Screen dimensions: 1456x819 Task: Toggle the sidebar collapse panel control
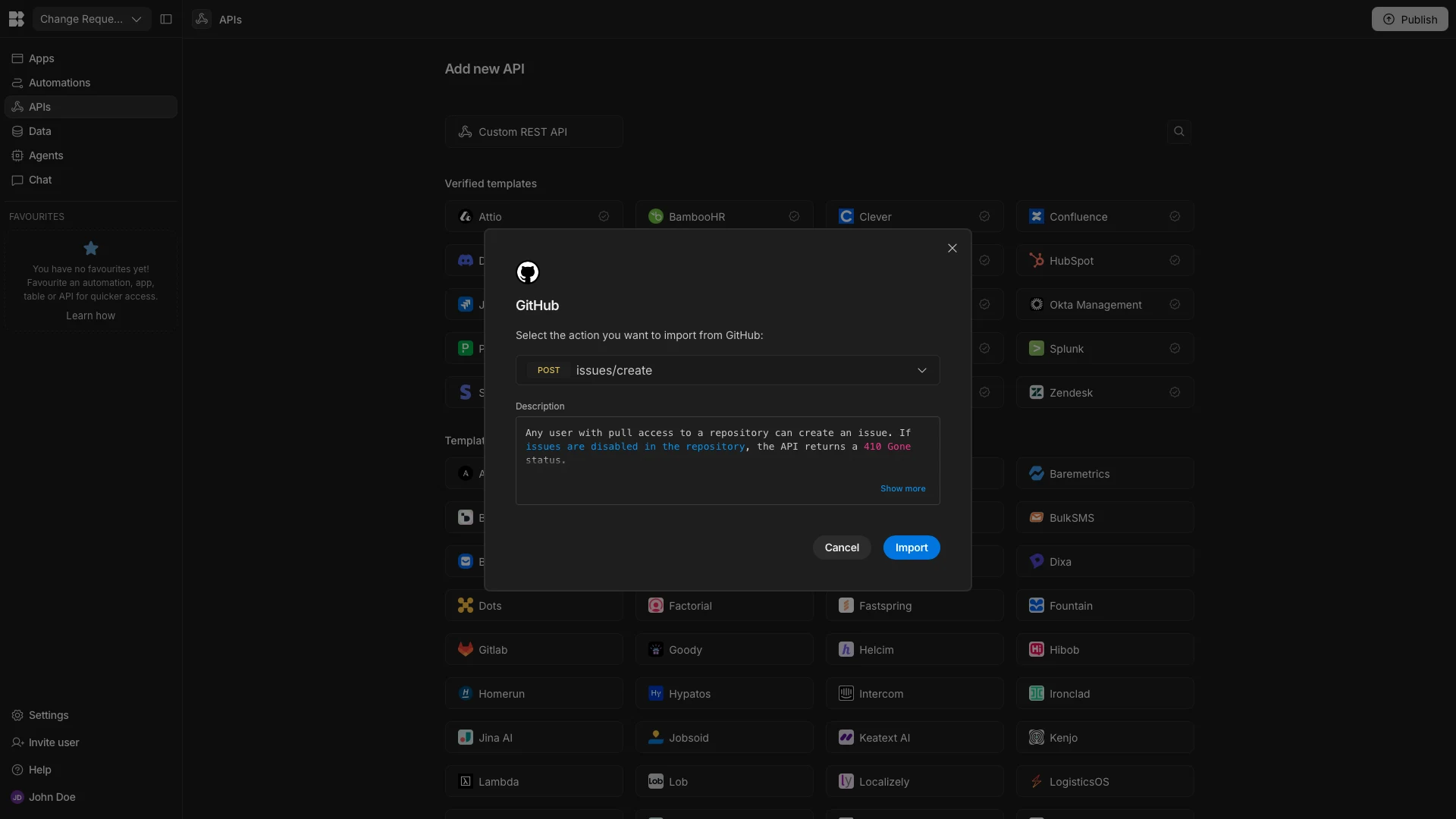coord(166,19)
